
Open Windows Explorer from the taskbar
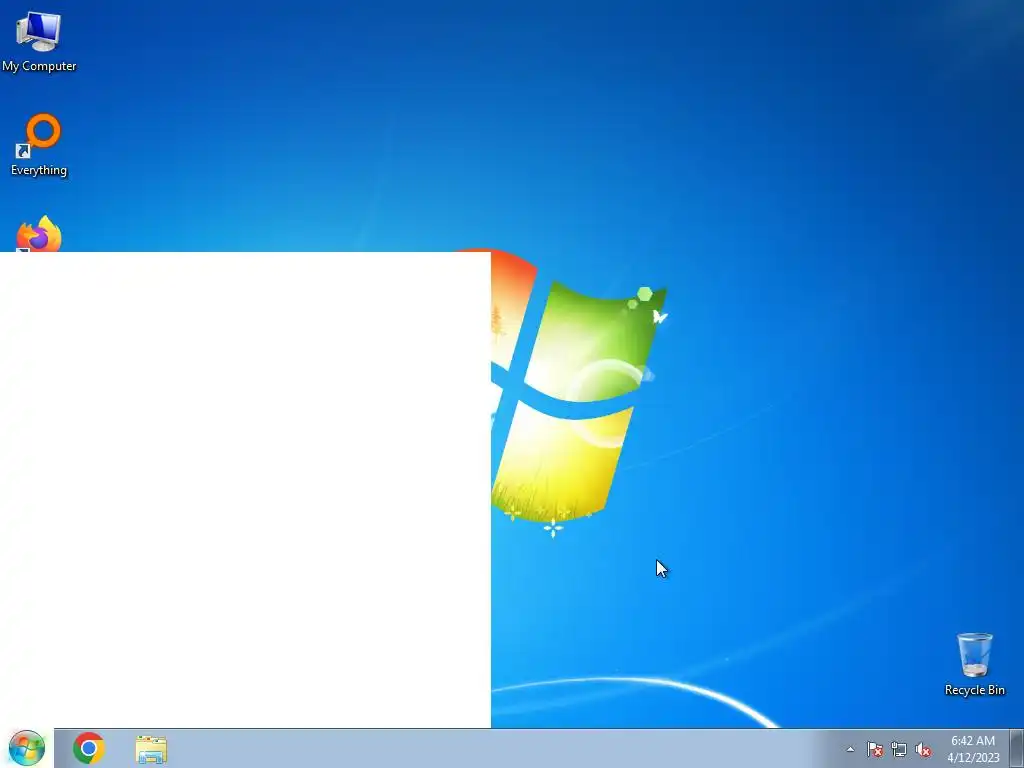pyautogui.click(x=151, y=749)
